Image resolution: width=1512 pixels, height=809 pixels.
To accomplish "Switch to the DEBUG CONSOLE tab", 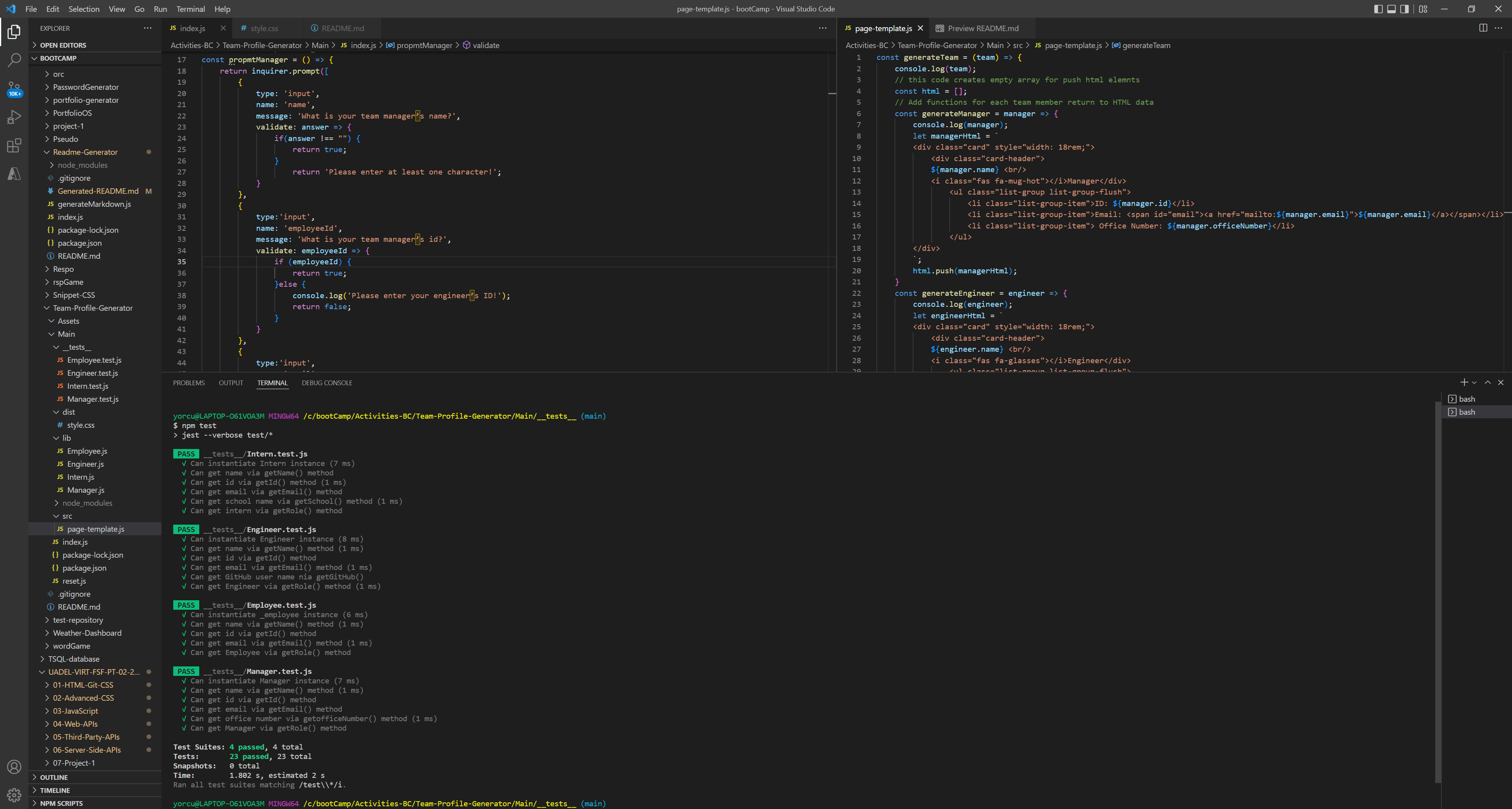I will (x=327, y=382).
